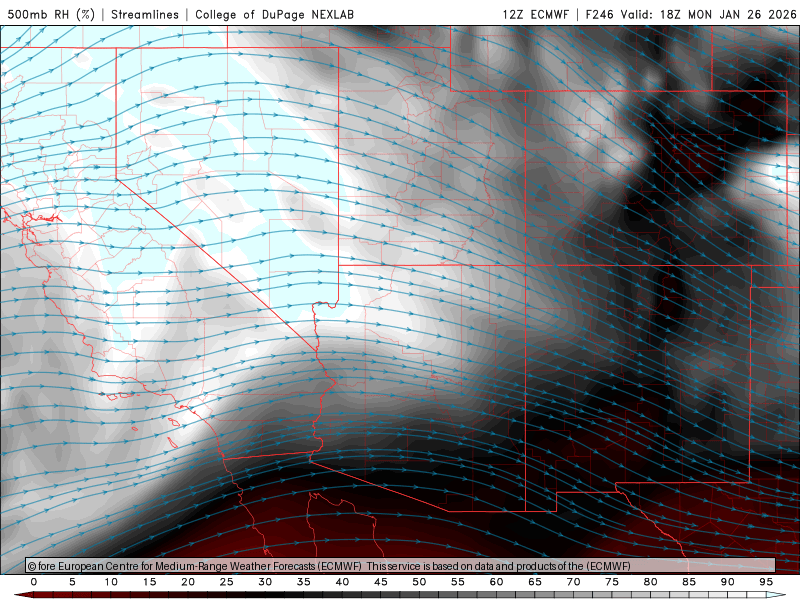
Task: Click the colorbar label "70"
Action: coord(573,582)
